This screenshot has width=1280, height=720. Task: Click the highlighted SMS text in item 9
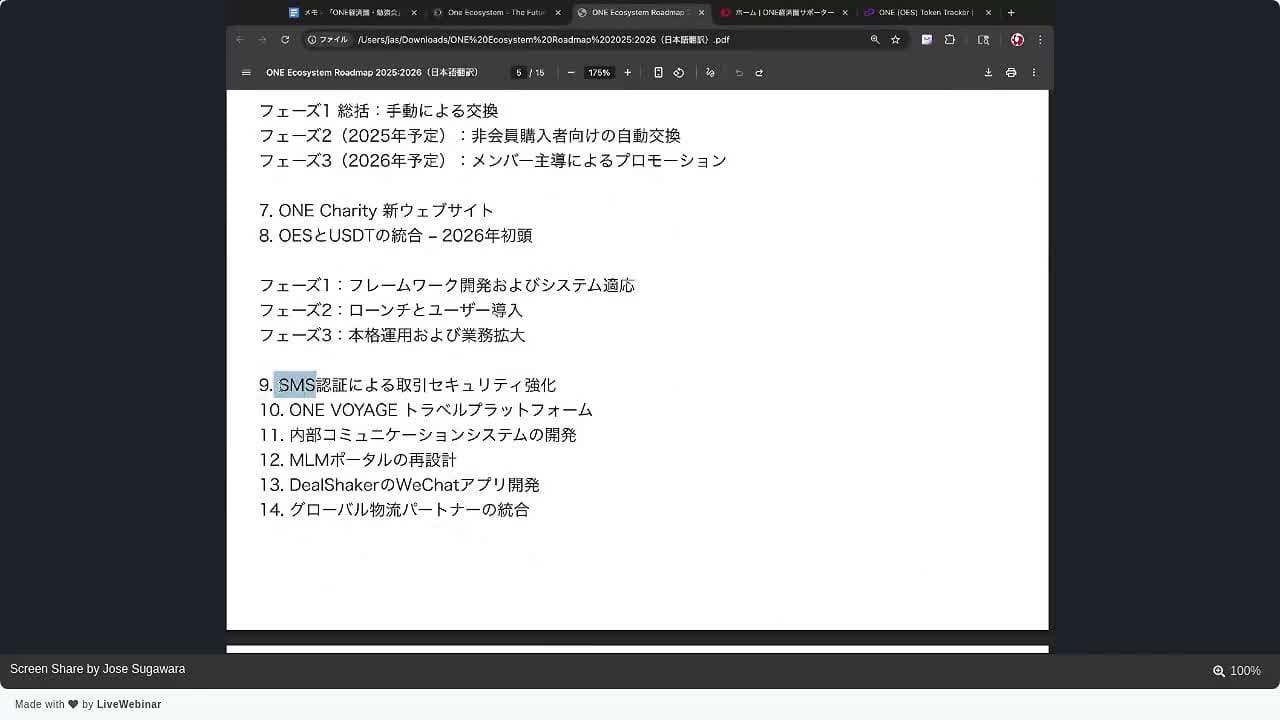point(296,385)
